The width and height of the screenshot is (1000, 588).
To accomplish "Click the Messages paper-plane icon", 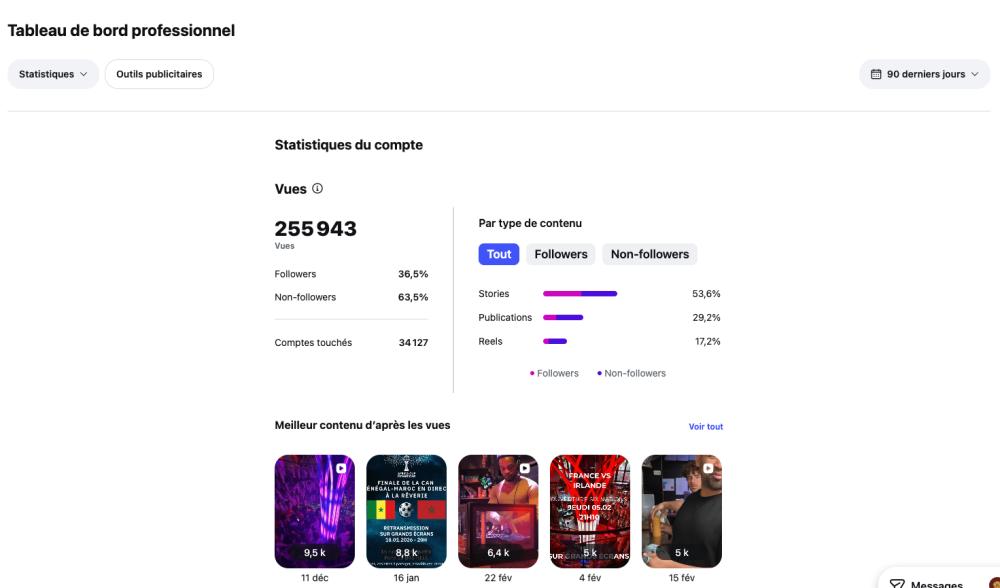I will tap(897, 584).
